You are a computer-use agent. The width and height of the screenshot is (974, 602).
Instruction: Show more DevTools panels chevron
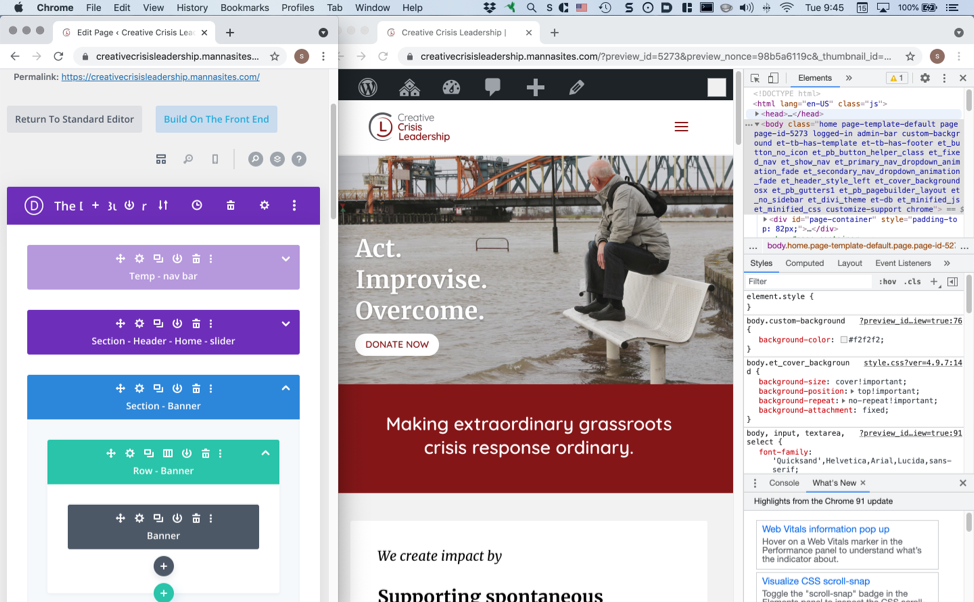pyautogui.click(x=849, y=78)
